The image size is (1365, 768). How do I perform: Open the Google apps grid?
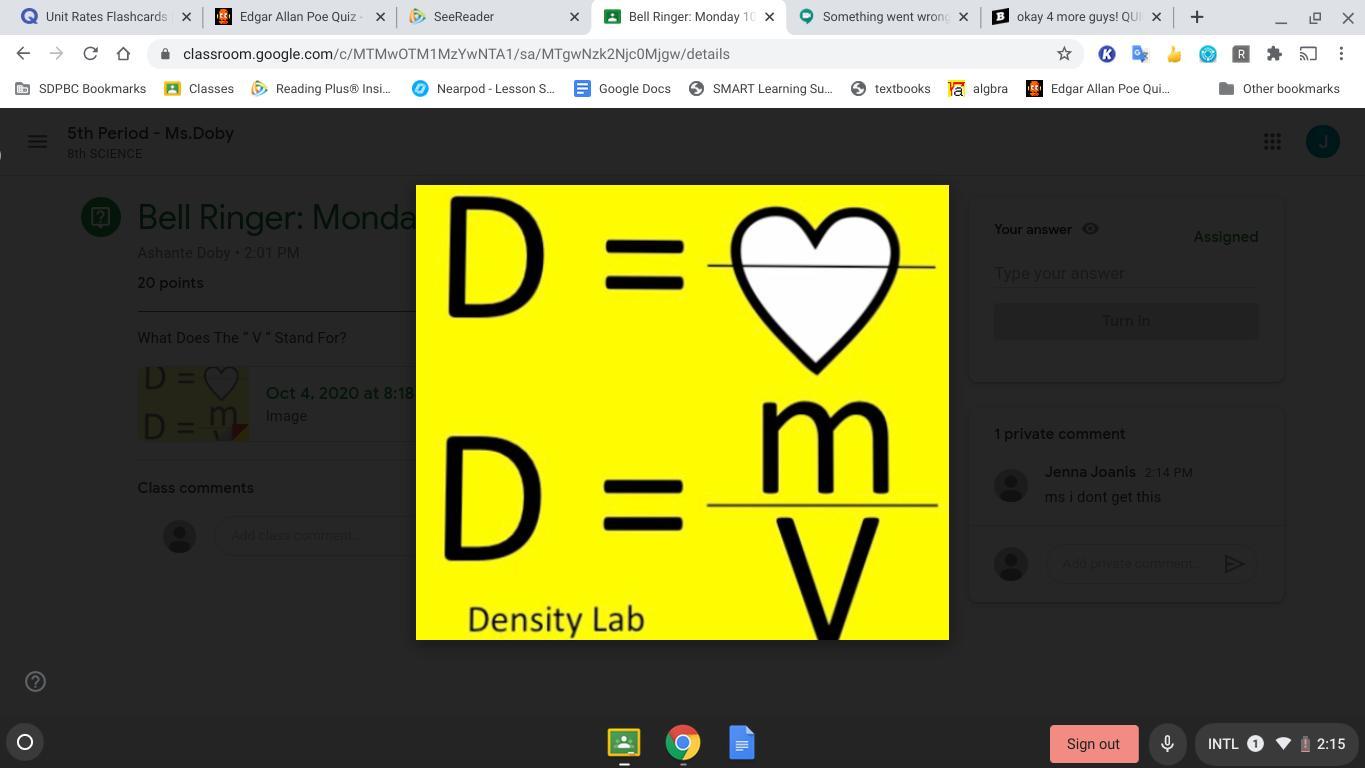click(1272, 142)
